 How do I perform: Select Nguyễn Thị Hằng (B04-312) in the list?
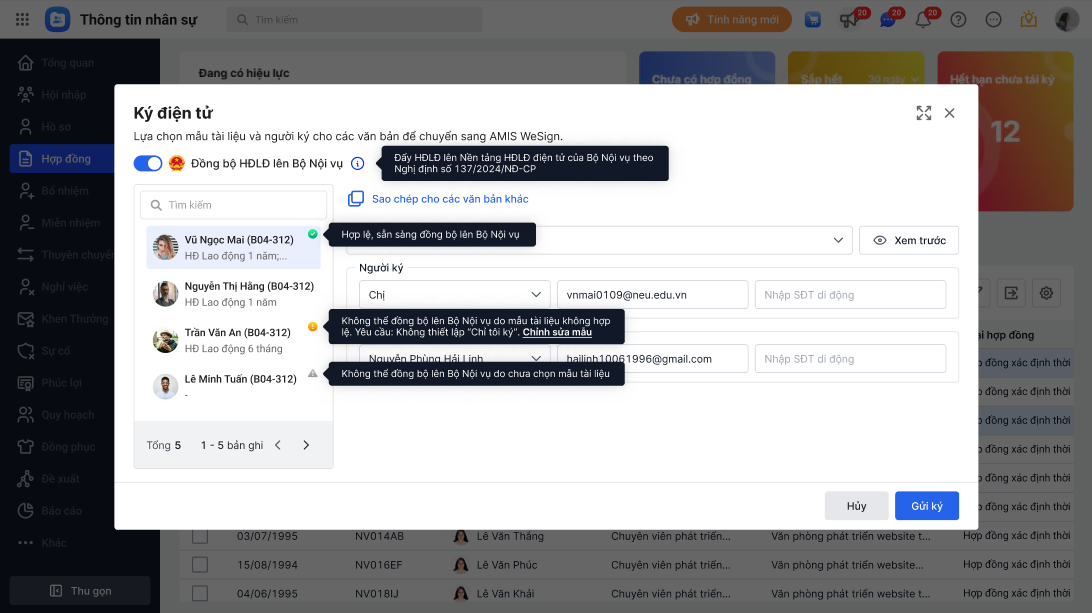point(233,294)
